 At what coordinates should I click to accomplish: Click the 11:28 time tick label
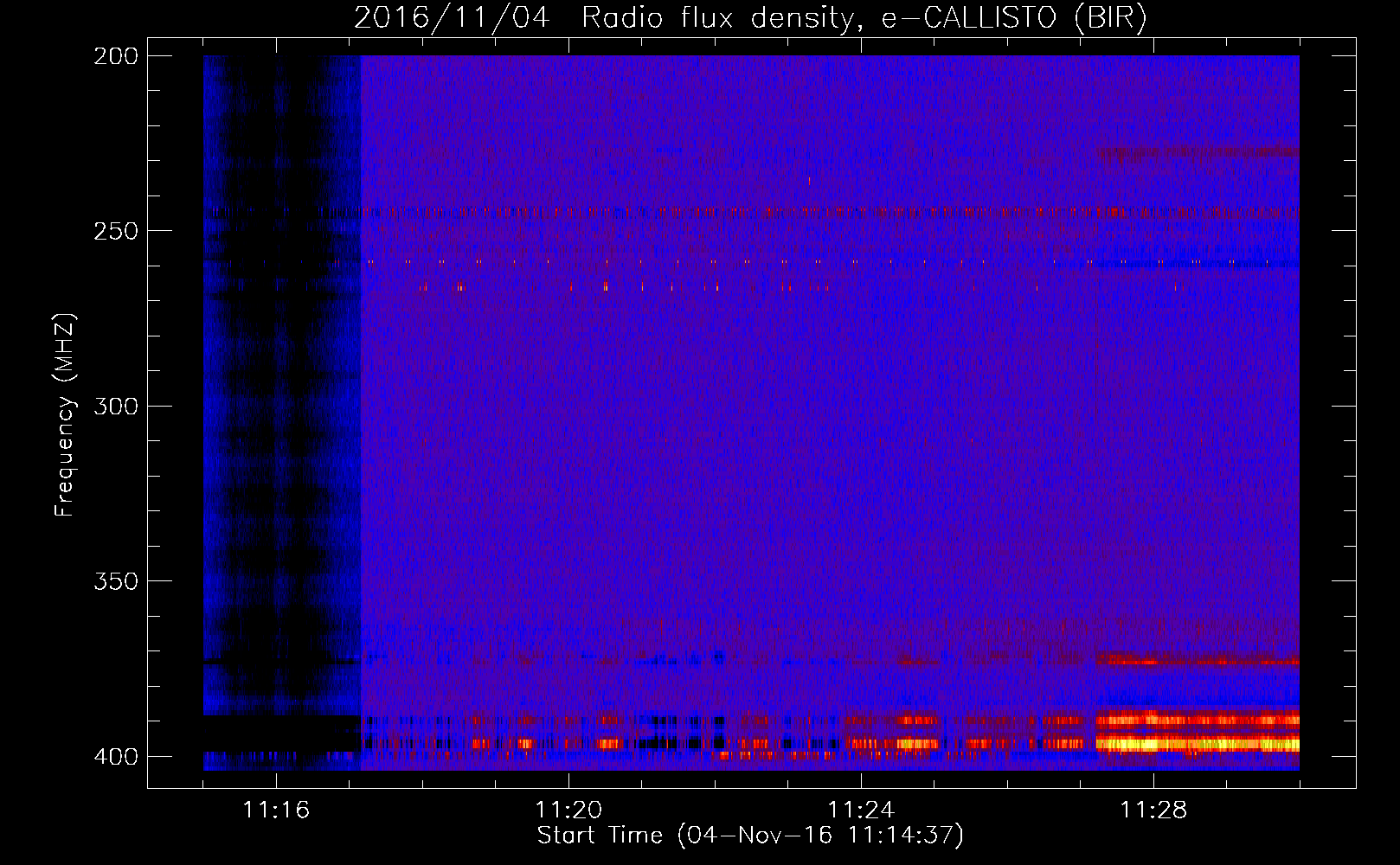click(x=1153, y=810)
